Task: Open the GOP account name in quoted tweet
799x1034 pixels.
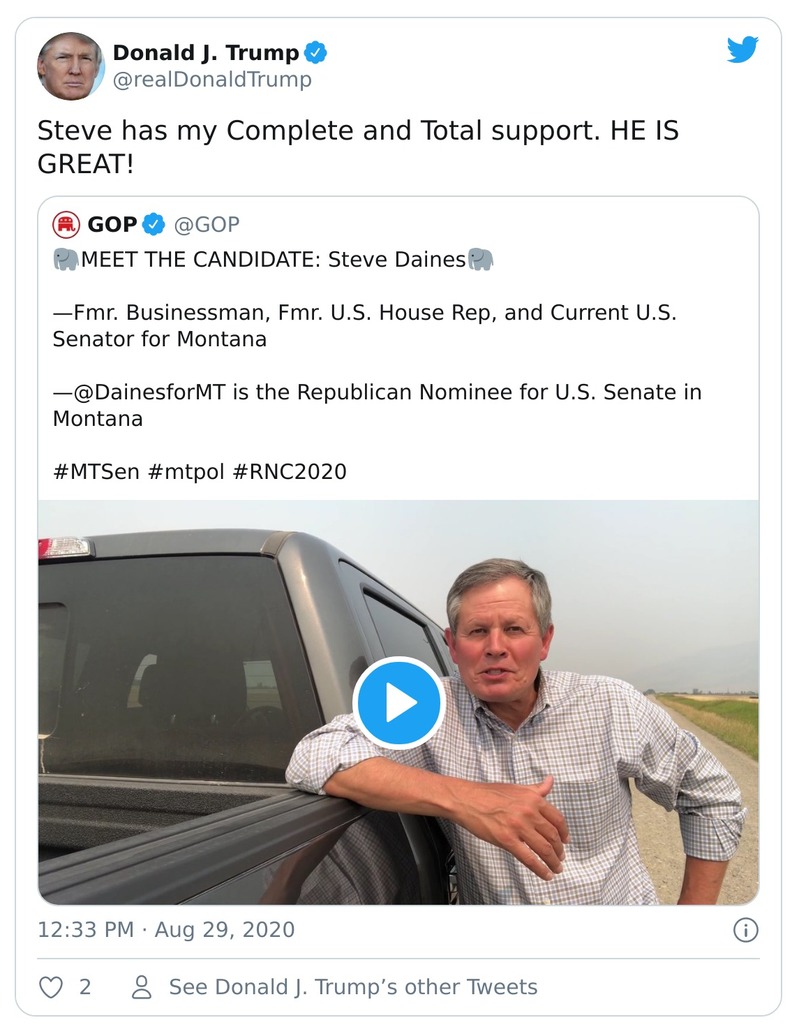Action: click(x=112, y=224)
